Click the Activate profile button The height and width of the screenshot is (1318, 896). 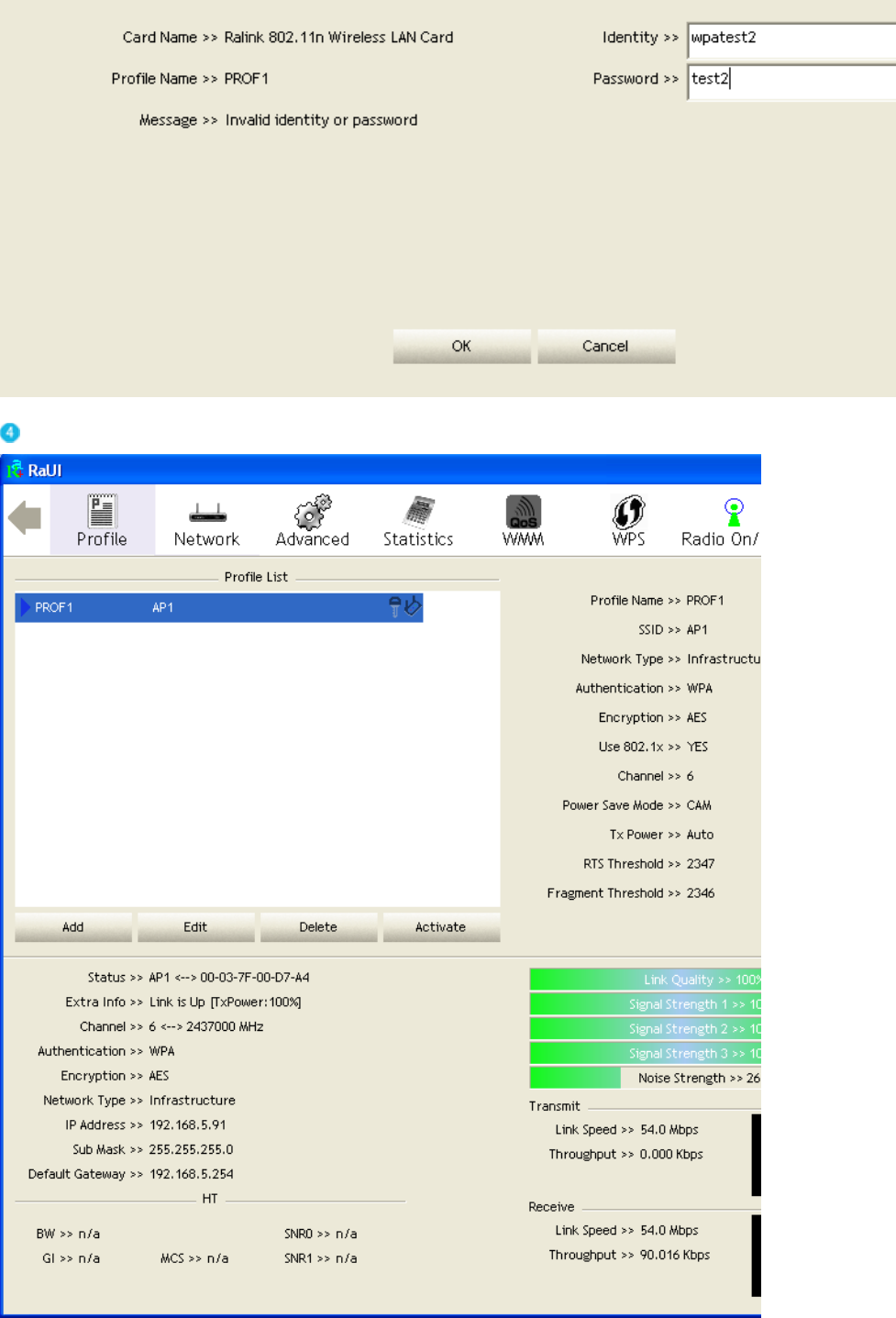point(441,926)
